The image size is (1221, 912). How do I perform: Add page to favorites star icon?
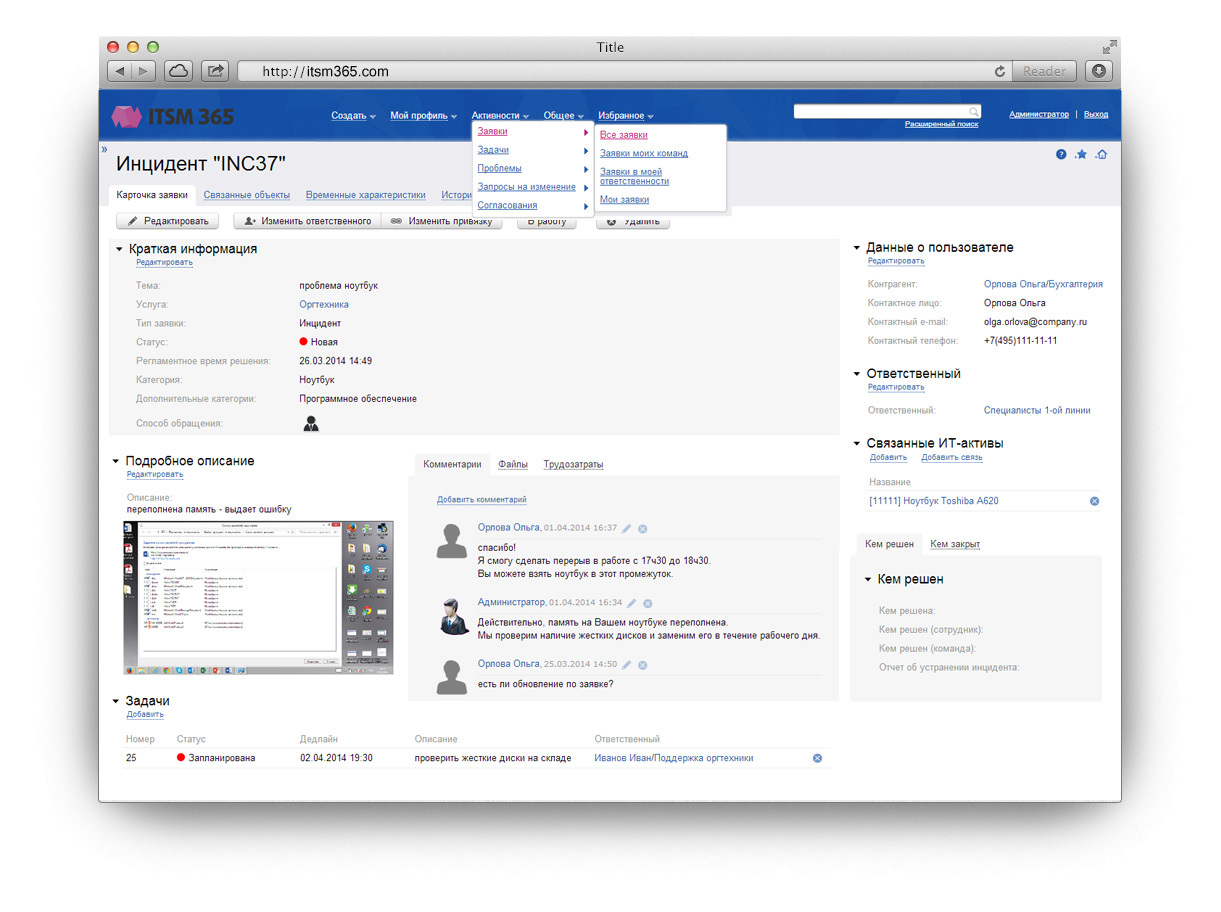pos(1081,154)
